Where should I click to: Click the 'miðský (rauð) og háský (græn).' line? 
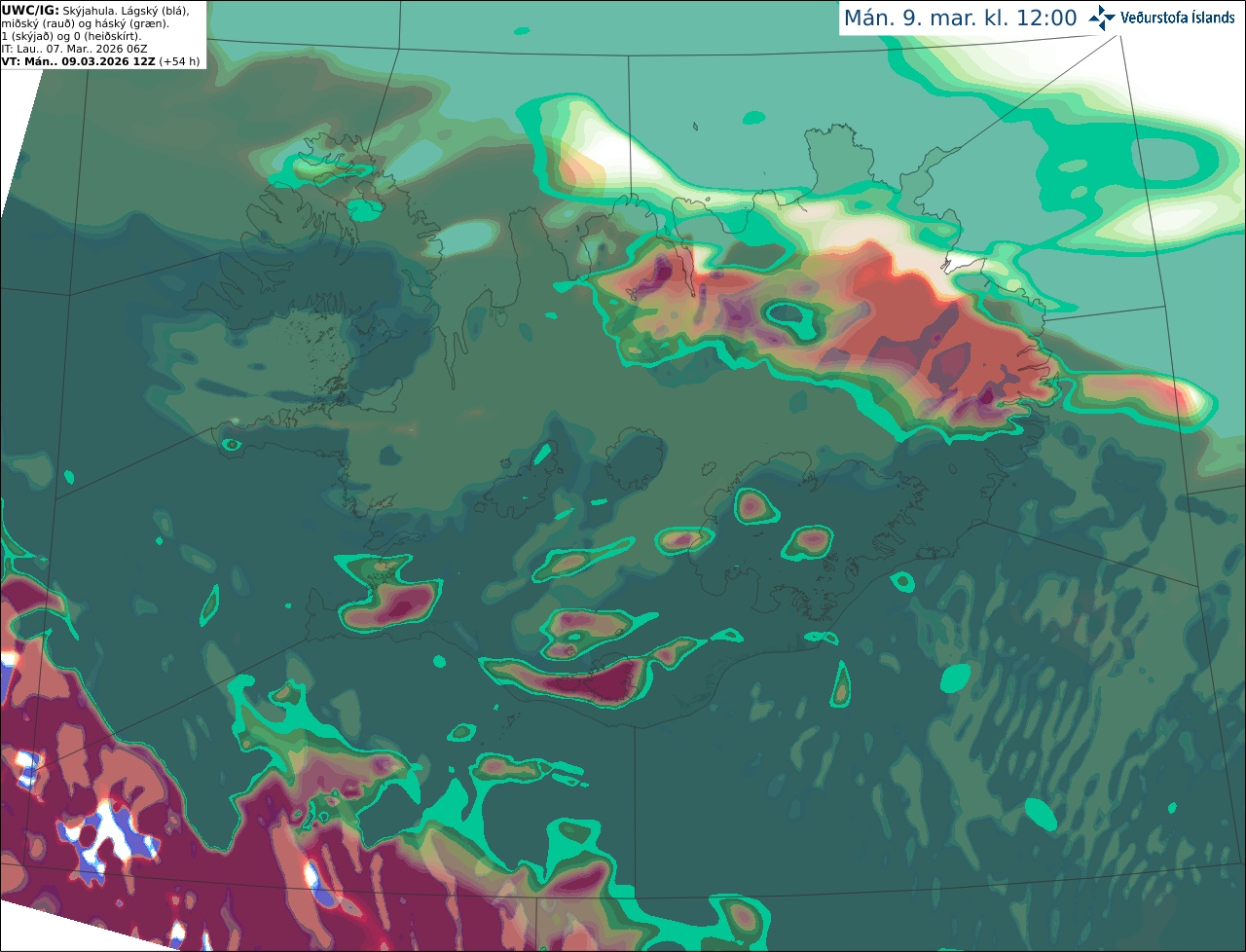[x=85, y=23]
